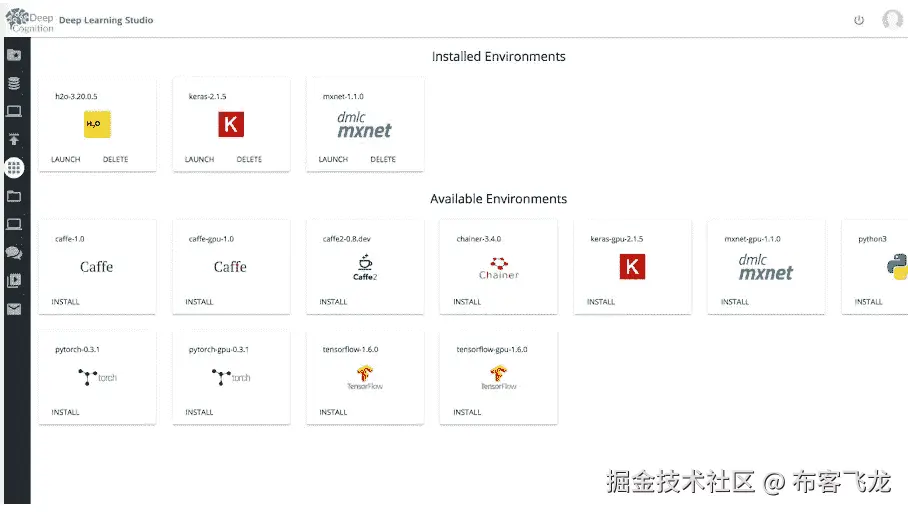Click the Python logo on python3 card
This screenshot has width=908, height=512.
tap(898, 266)
